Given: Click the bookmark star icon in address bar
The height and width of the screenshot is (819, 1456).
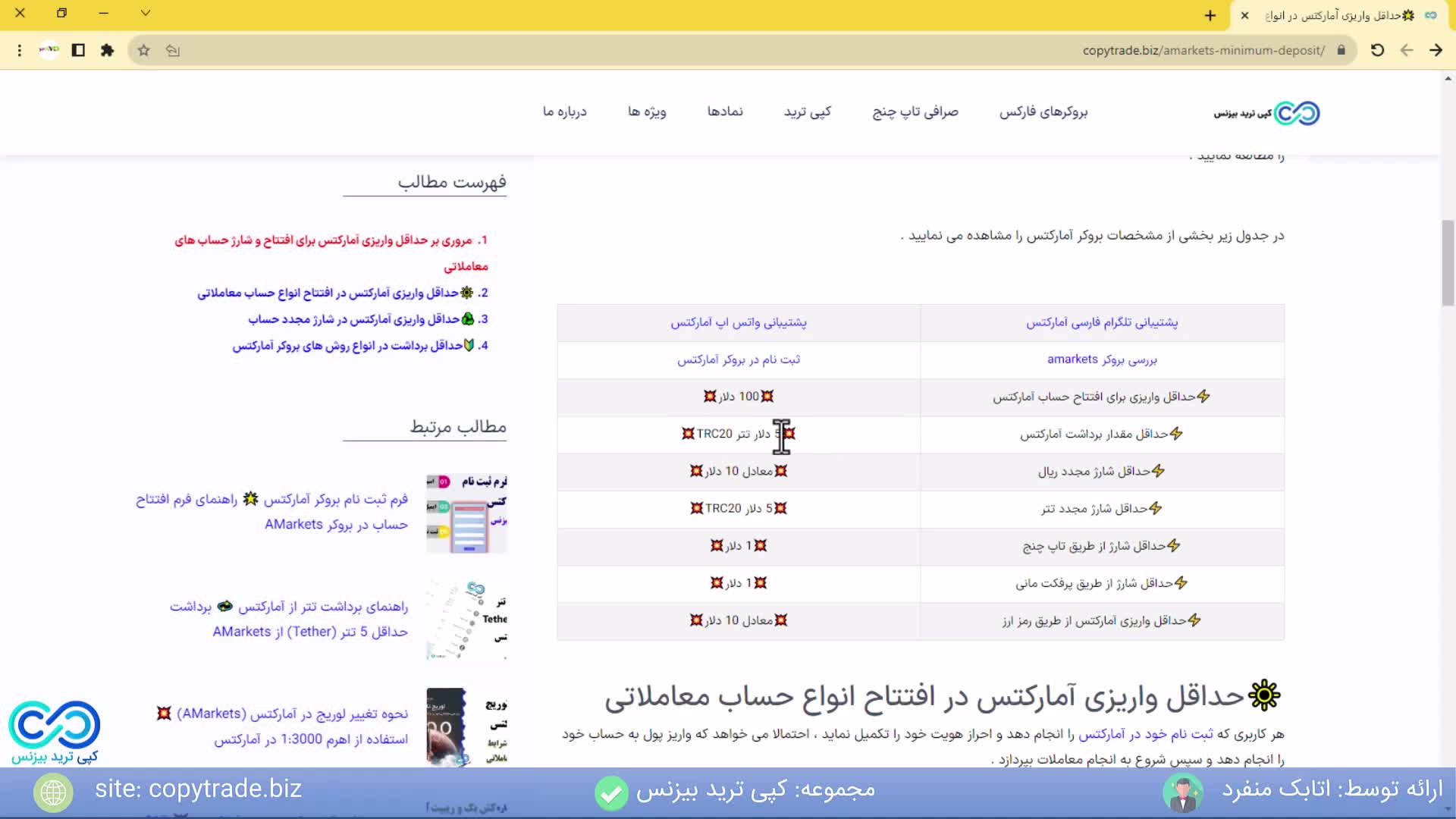Looking at the screenshot, I should tap(143, 50).
